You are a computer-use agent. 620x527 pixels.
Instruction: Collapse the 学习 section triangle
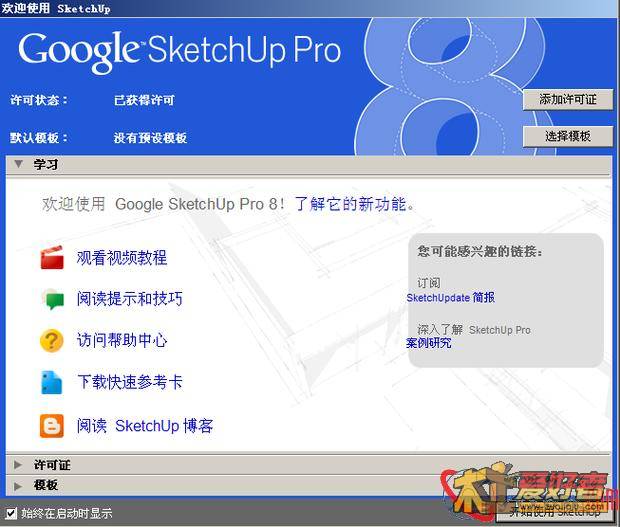tap(18, 164)
